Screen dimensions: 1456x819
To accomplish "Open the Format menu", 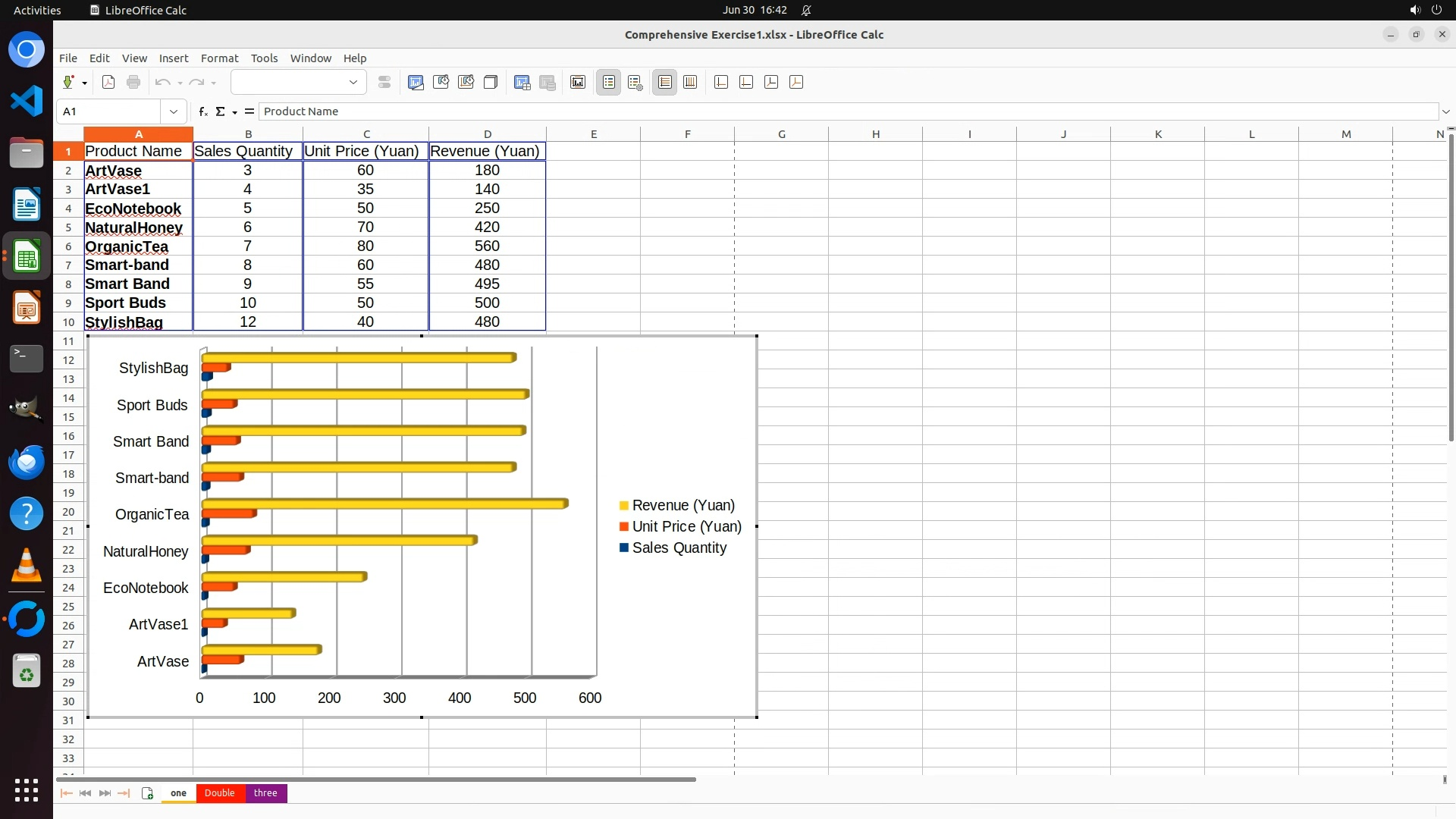I will 219,58.
